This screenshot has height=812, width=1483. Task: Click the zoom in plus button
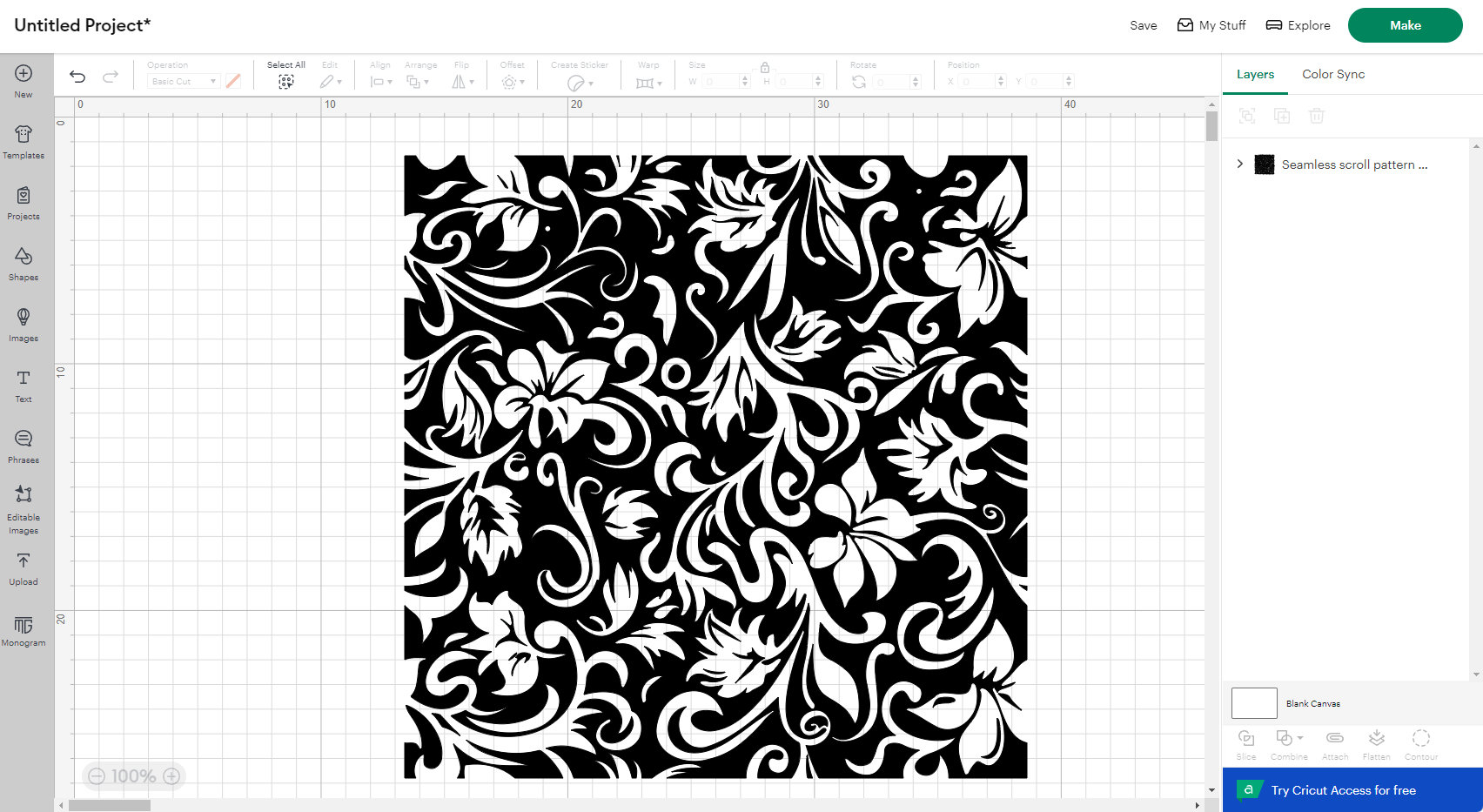tap(171, 775)
